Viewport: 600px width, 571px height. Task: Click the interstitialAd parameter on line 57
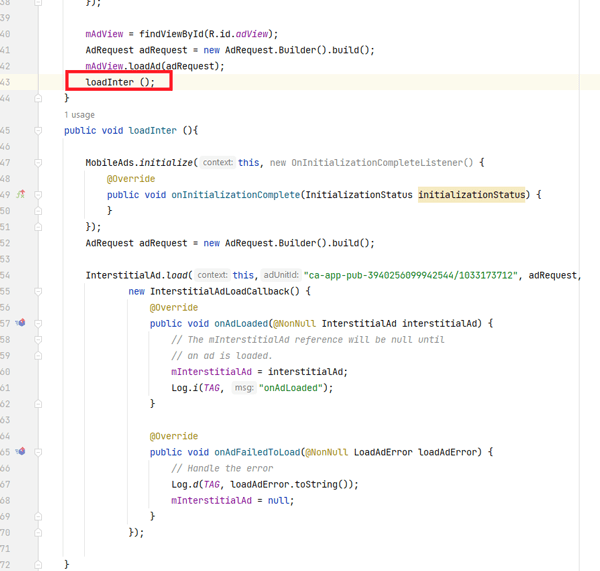[439, 323]
